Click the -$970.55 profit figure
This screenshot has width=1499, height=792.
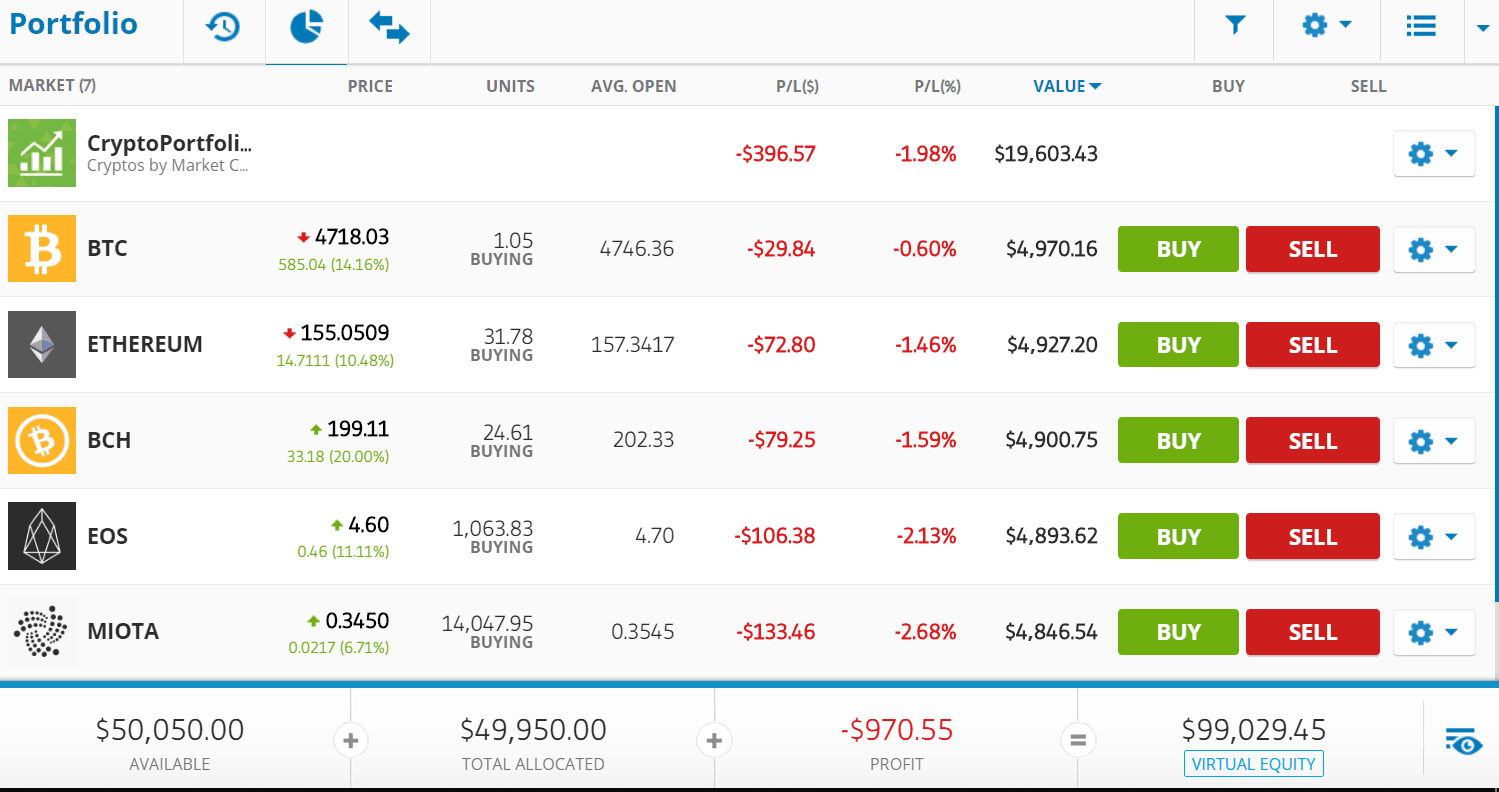pos(897,730)
